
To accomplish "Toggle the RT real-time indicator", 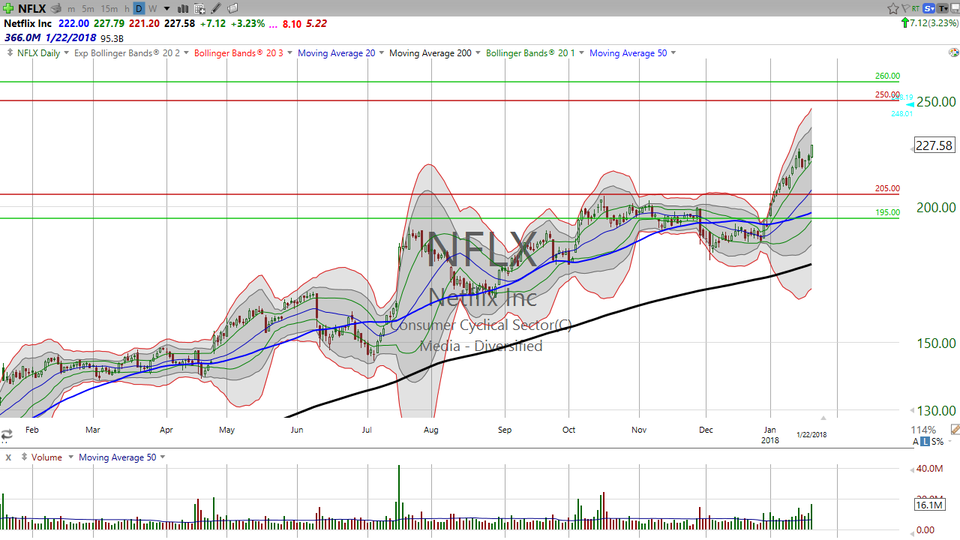I will (915, 8).
